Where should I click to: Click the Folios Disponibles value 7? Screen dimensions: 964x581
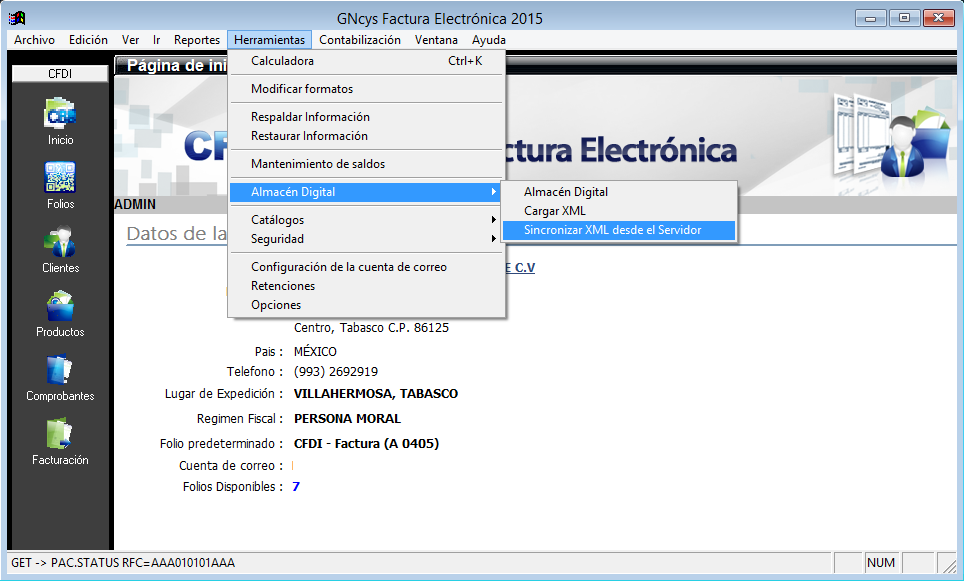(296, 487)
